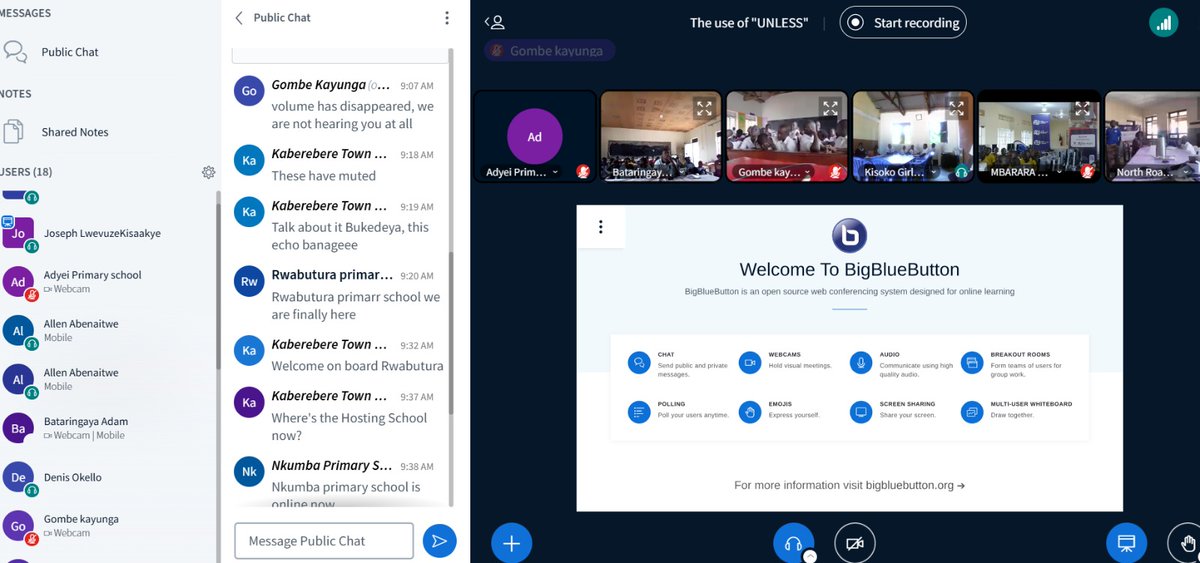This screenshot has height=563, width=1200.
Task: Click the Chat feature icon on slide
Action: tap(639, 362)
